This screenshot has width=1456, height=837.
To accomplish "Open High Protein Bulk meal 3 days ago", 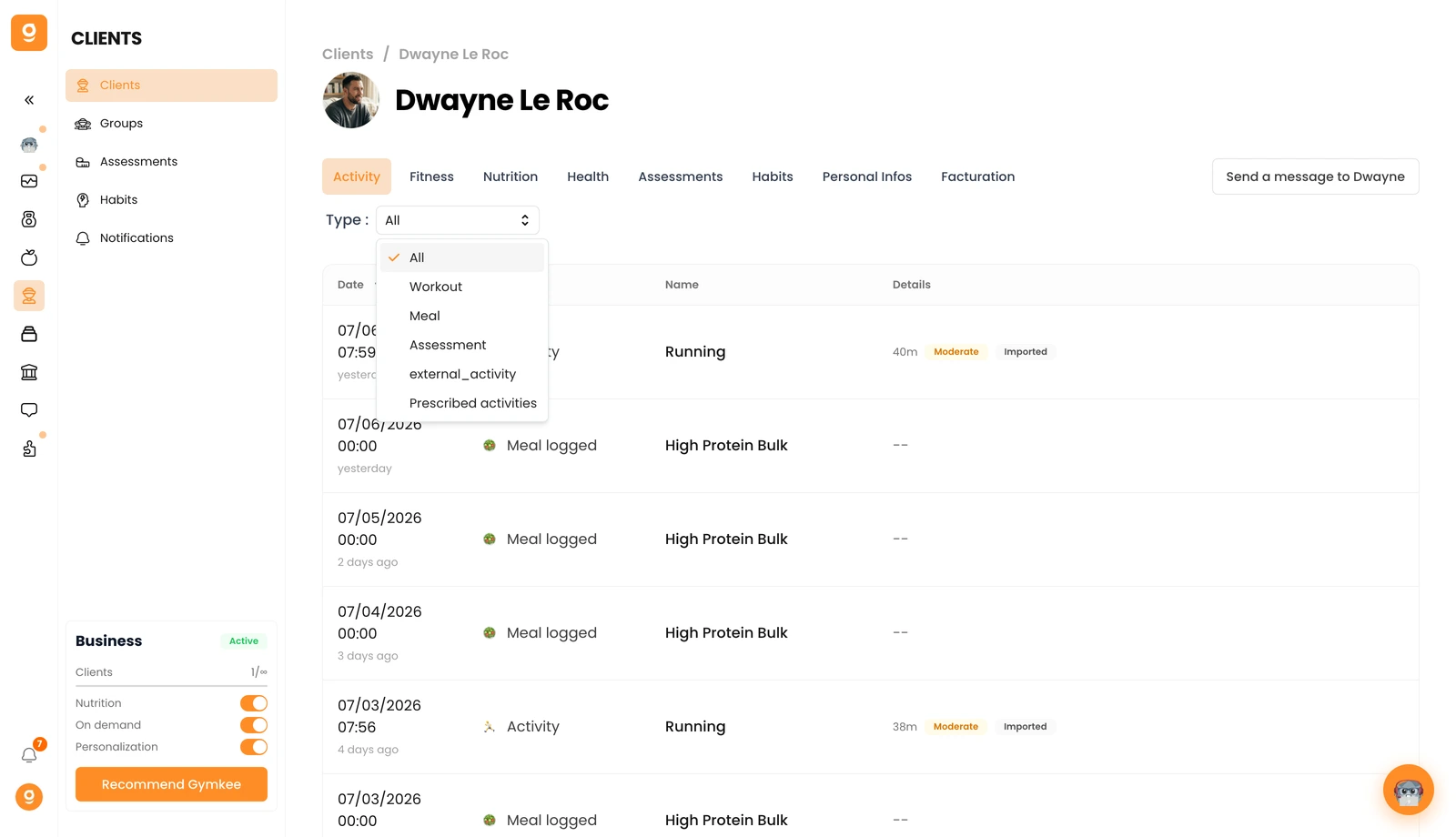I will [x=871, y=633].
